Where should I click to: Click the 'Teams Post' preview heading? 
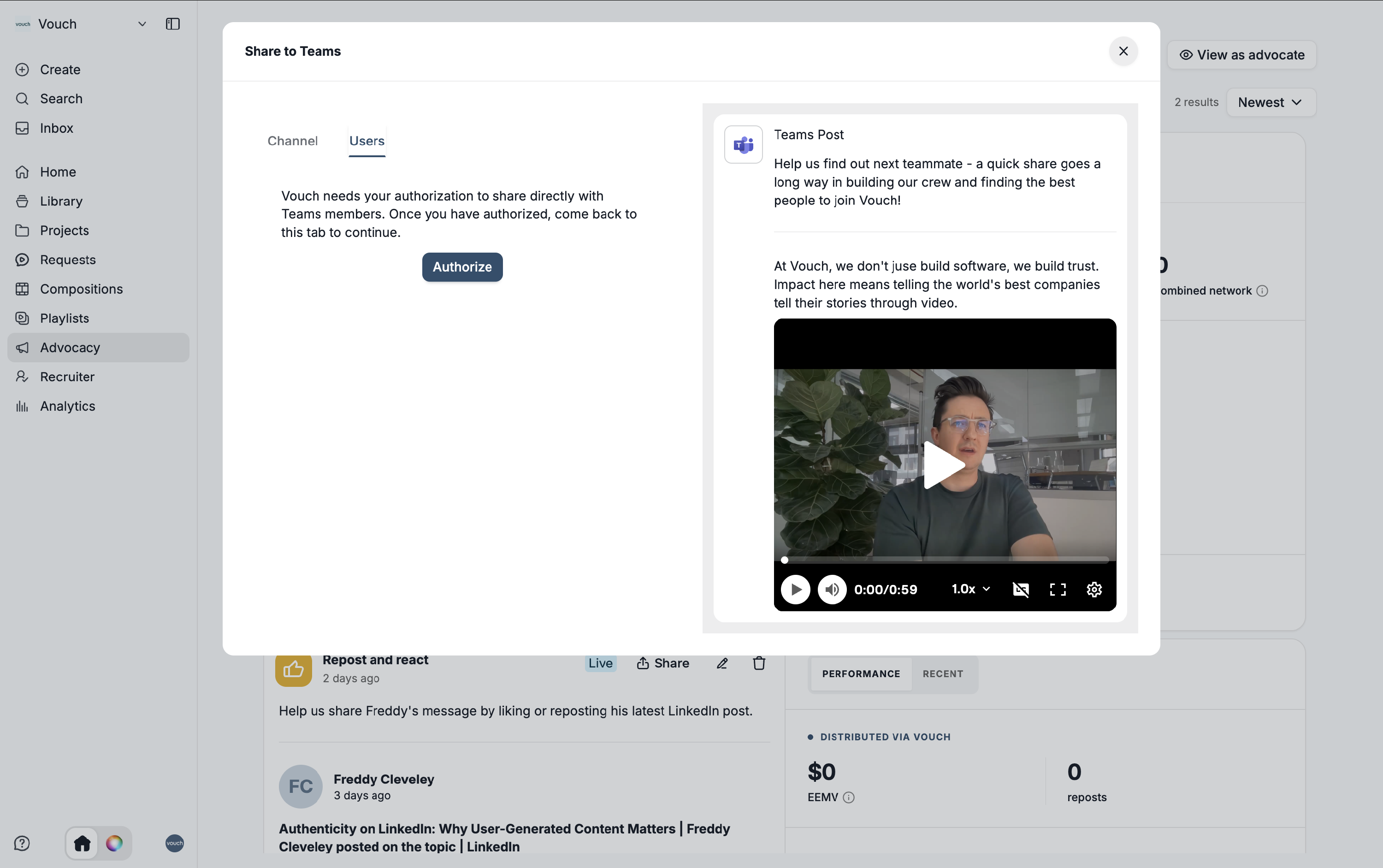[x=808, y=134]
